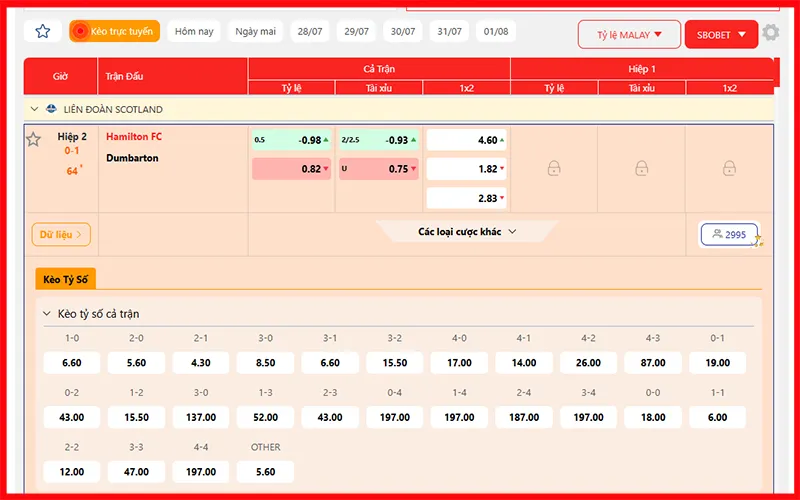
Task: Click the locked first-half over/under icon
Action: click(641, 169)
